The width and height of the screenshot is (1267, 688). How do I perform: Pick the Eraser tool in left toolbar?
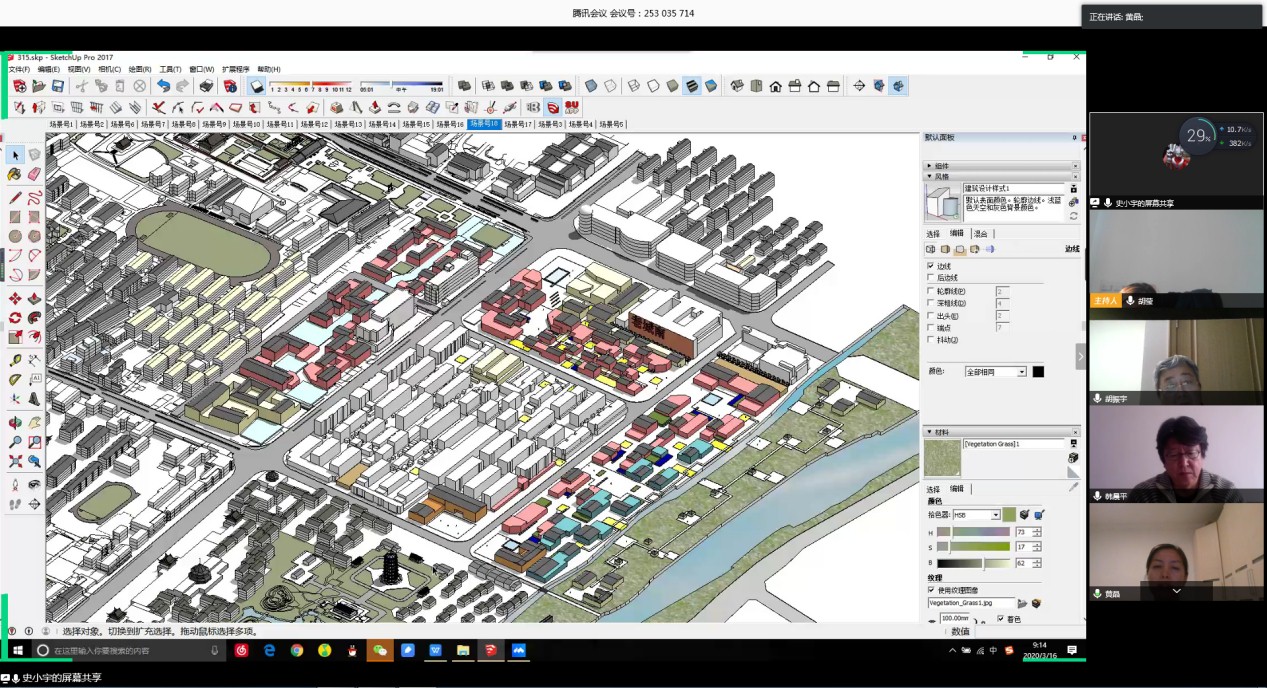[x=34, y=174]
